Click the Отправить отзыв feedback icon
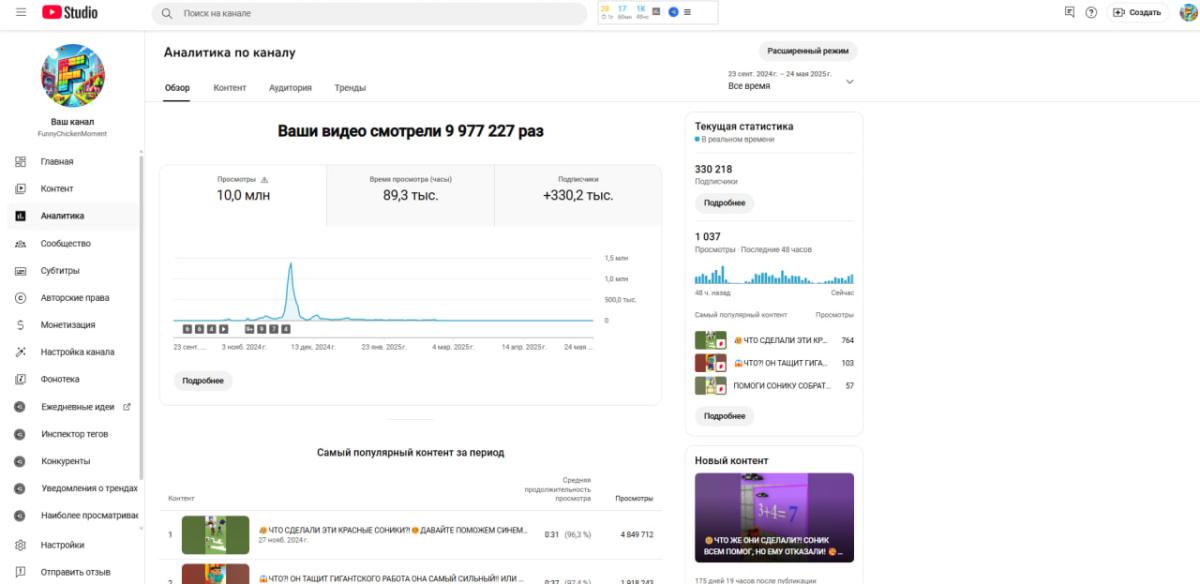 click(20, 573)
